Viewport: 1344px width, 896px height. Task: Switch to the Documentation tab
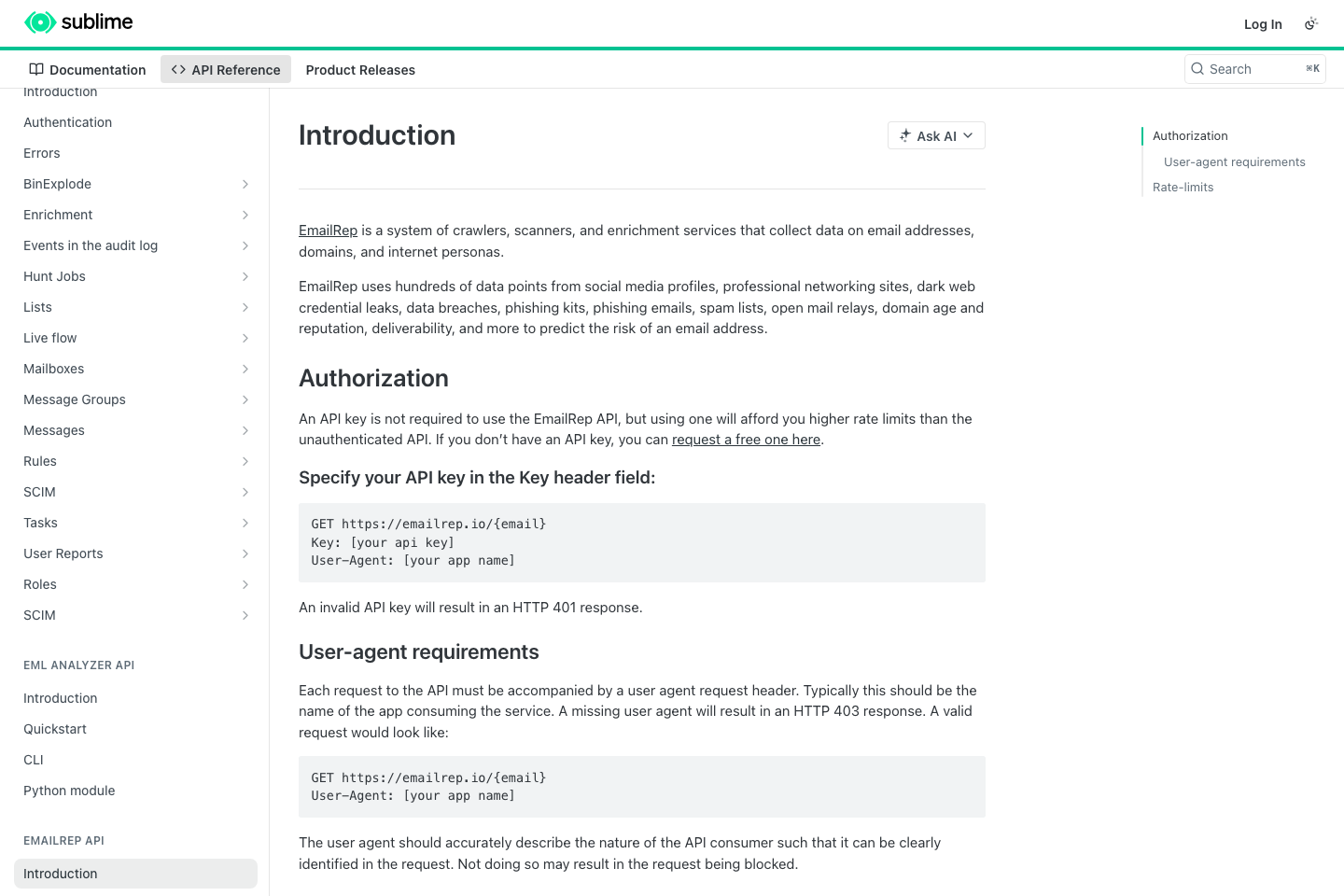pos(97,69)
